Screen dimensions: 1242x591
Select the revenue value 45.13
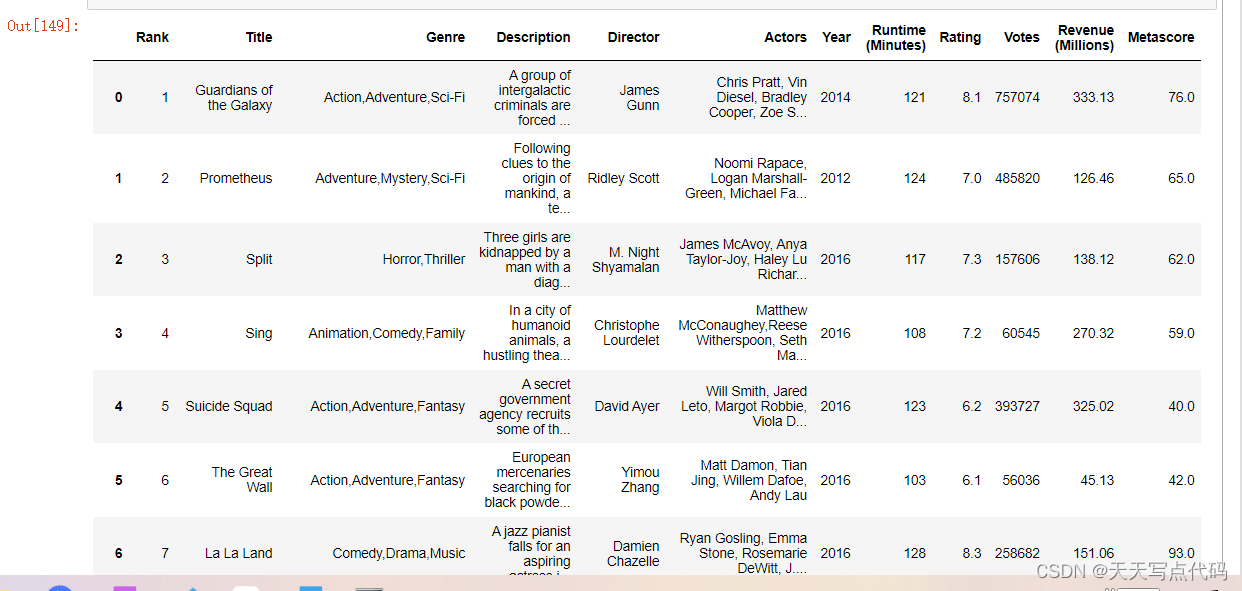1097,481
